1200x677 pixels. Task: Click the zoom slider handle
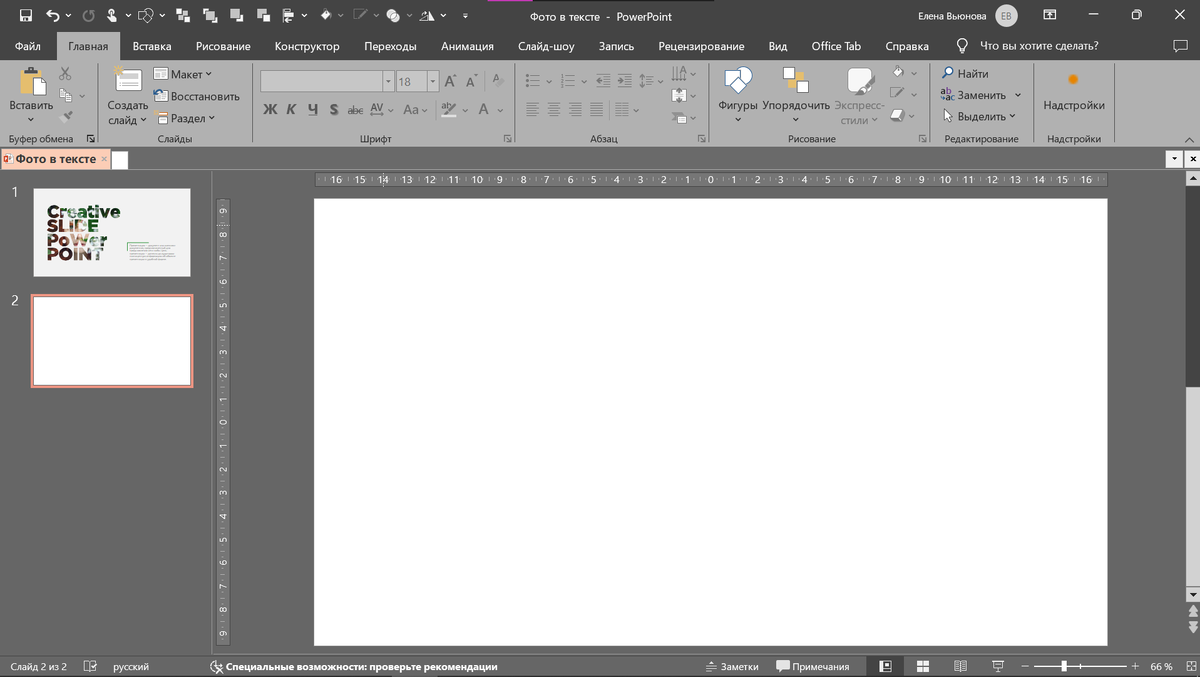click(x=1064, y=666)
